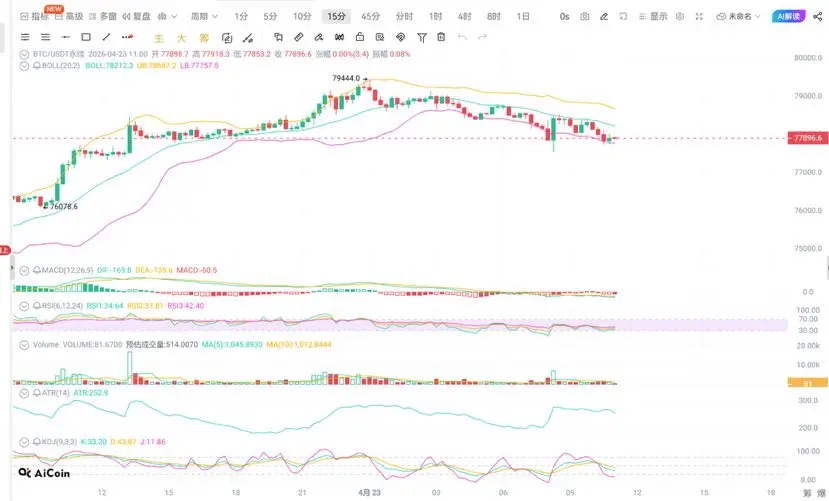Switch to the 45分 timeframe
Image resolution: width=829 pixels, height=501 pixels.
370,16
